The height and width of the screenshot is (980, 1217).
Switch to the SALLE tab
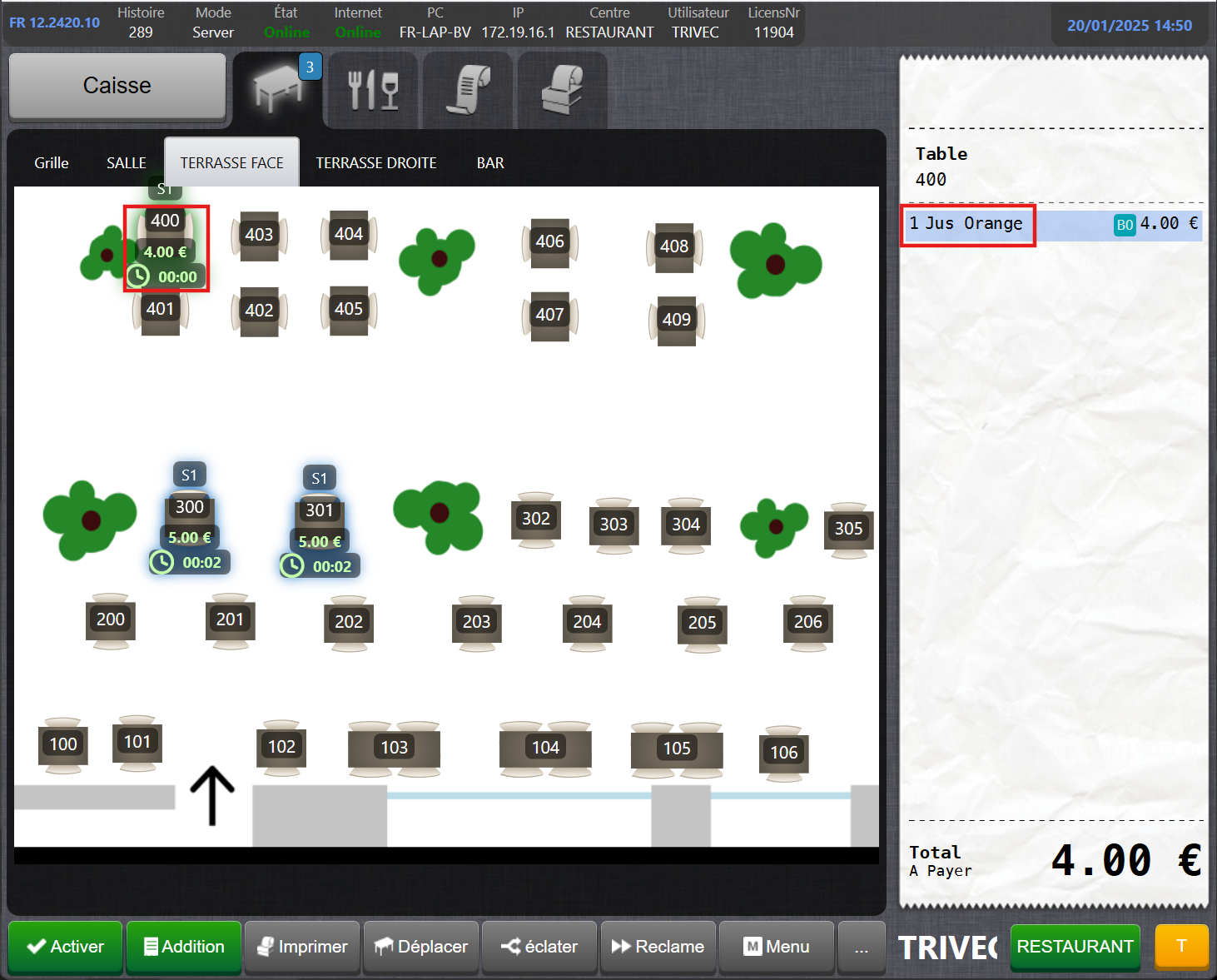[x=127, y=163]
